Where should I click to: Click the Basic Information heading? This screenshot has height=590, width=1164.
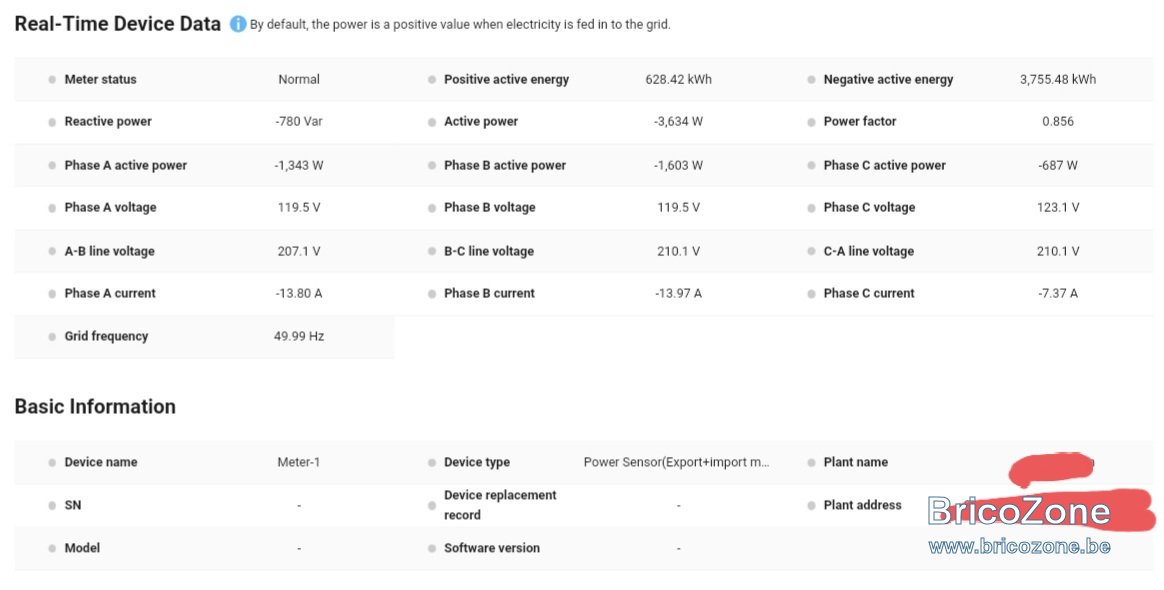pos(95,407)
